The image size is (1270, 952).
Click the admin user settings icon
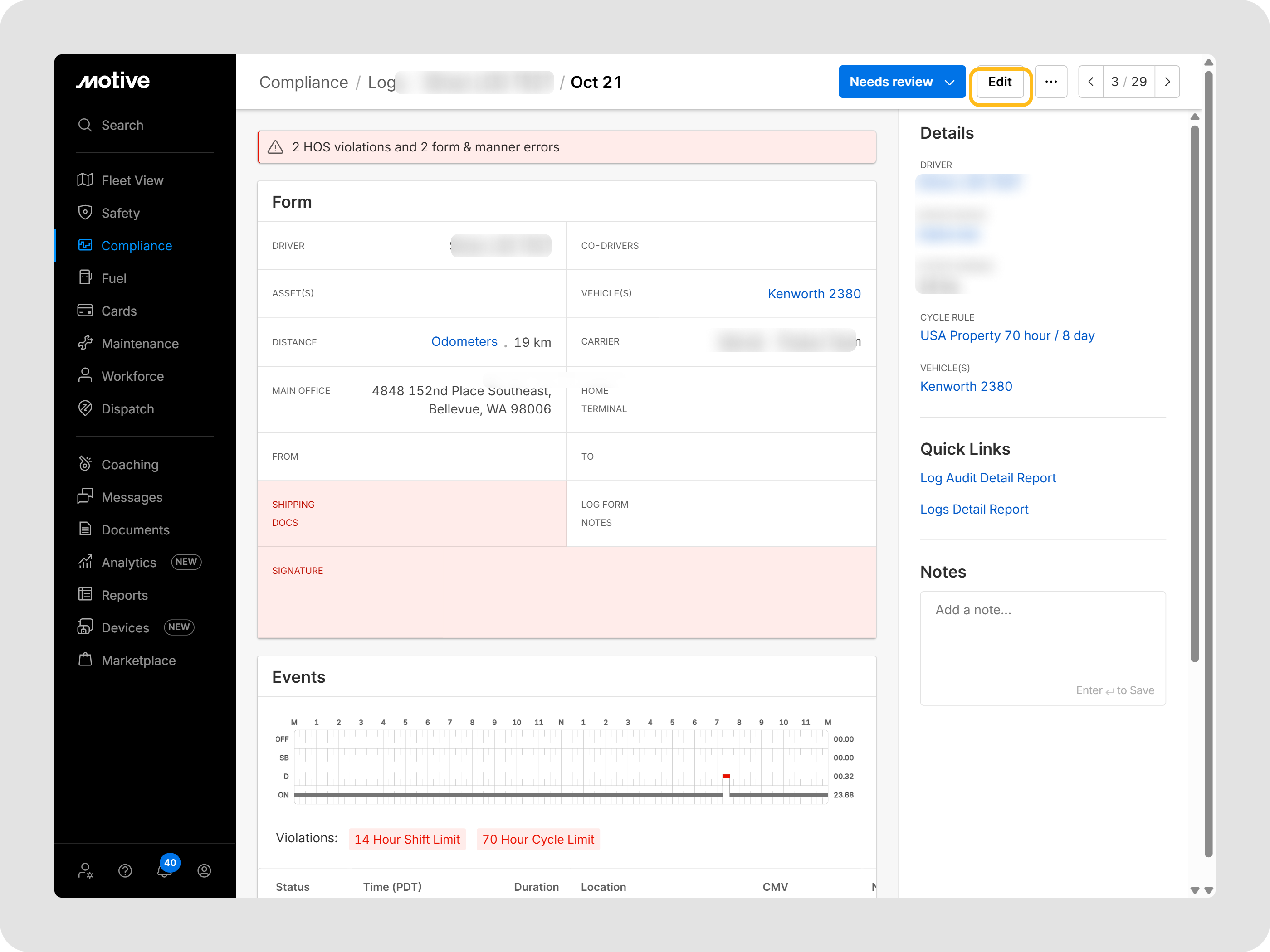tap(86, 870)
